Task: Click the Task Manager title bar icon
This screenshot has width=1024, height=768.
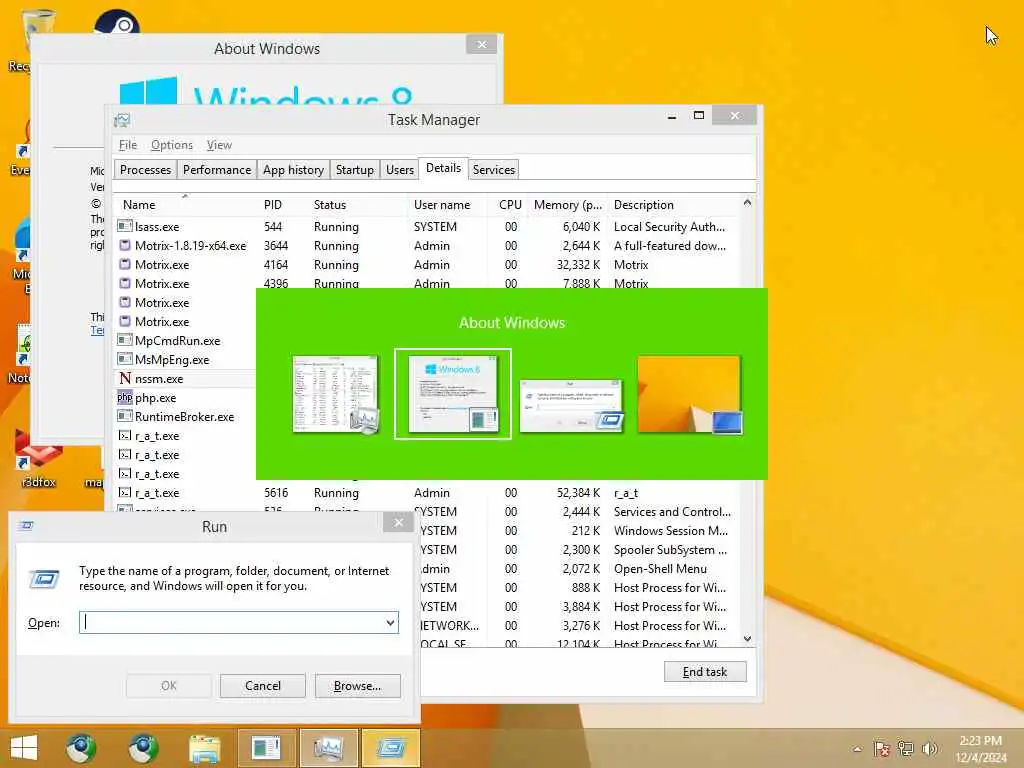Action: coord(122,120)
